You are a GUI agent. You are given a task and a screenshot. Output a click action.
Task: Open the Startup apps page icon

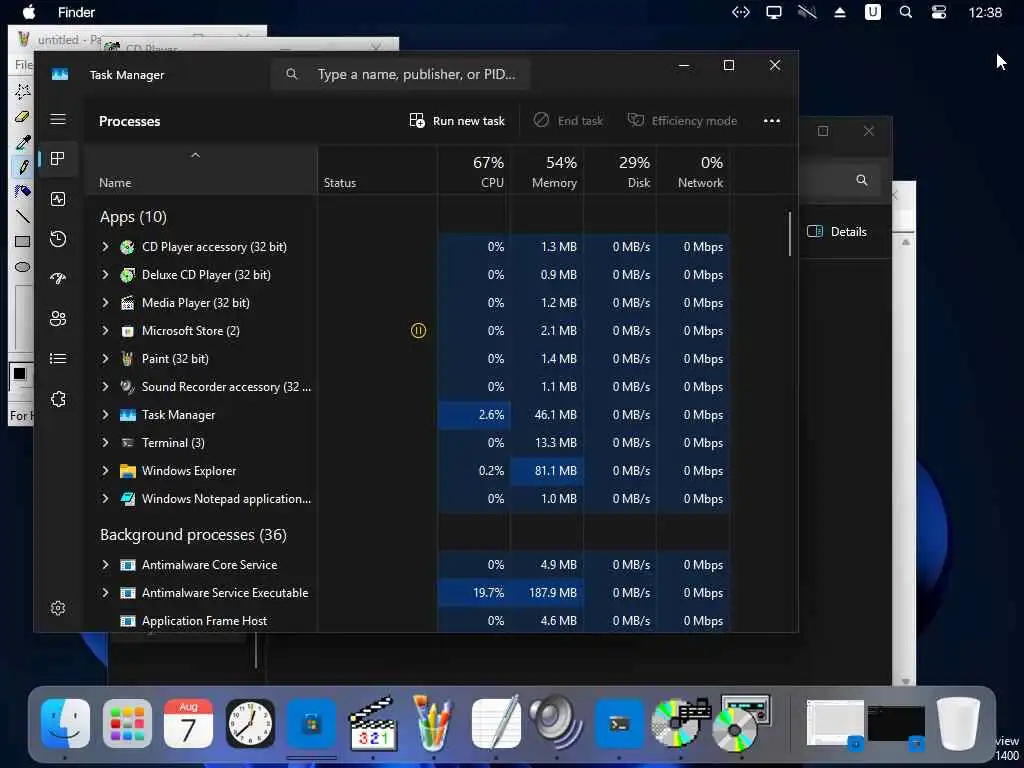pos(58,279)
